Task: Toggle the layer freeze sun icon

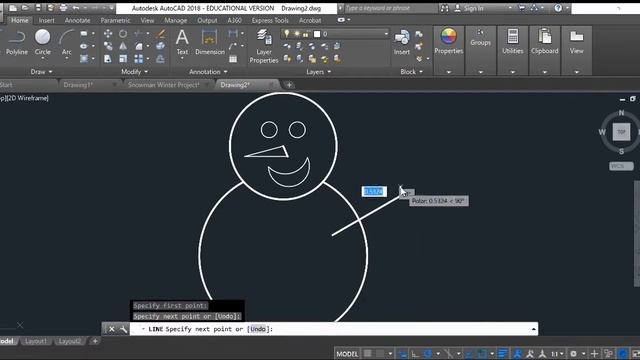Action: coord(296,34)
